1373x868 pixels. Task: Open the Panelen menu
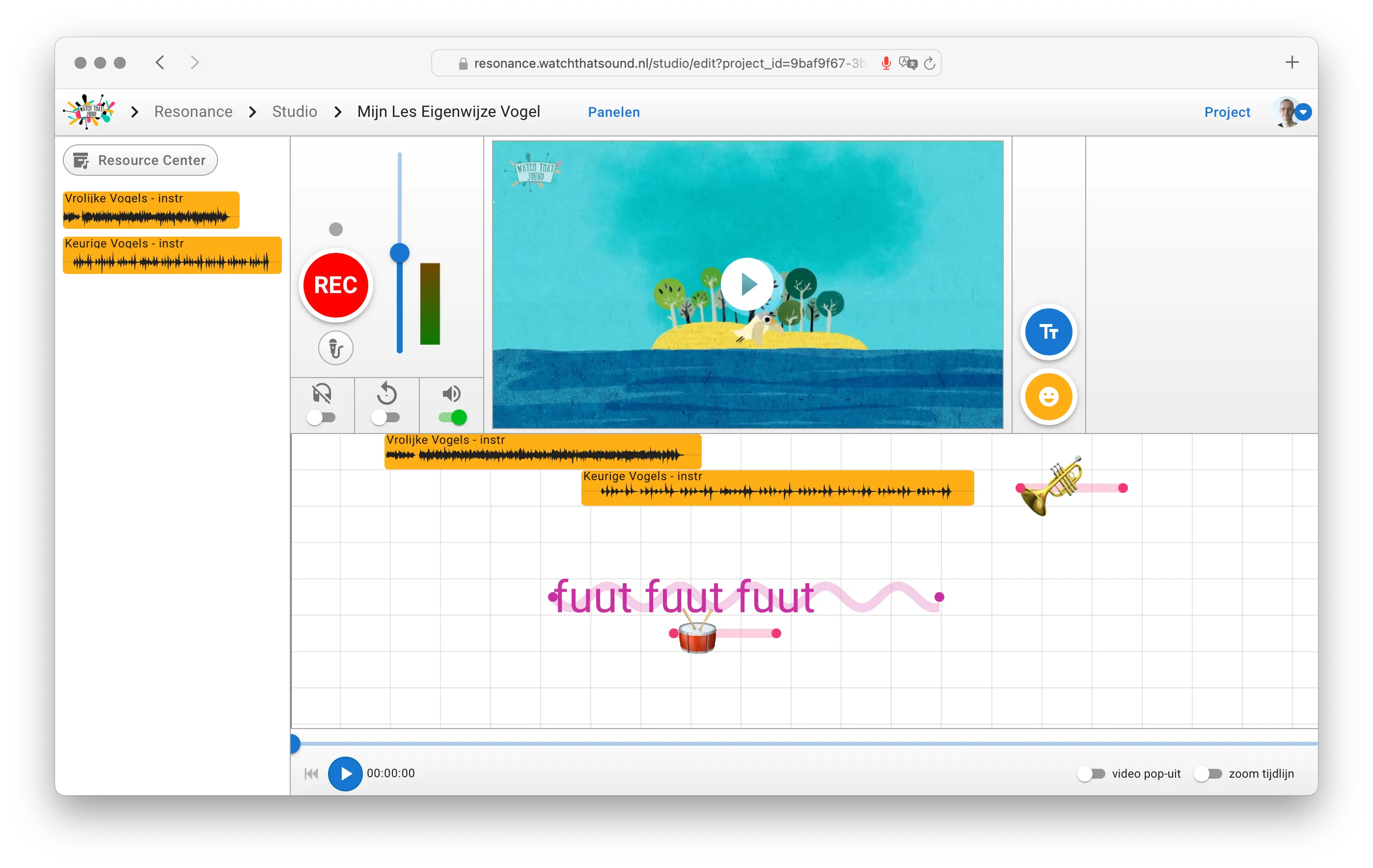point(613,112)
